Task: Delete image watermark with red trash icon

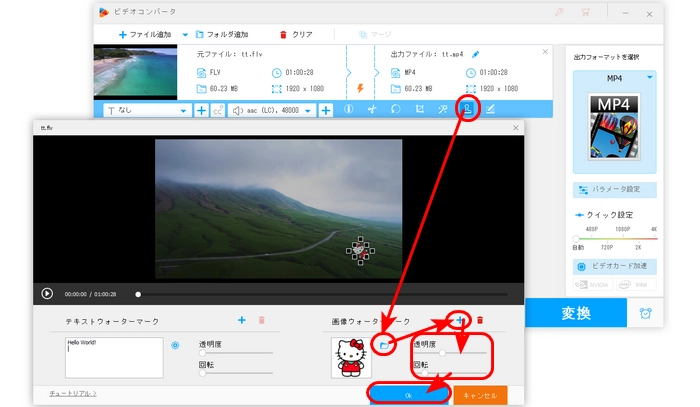Action: tap(480, 320)
